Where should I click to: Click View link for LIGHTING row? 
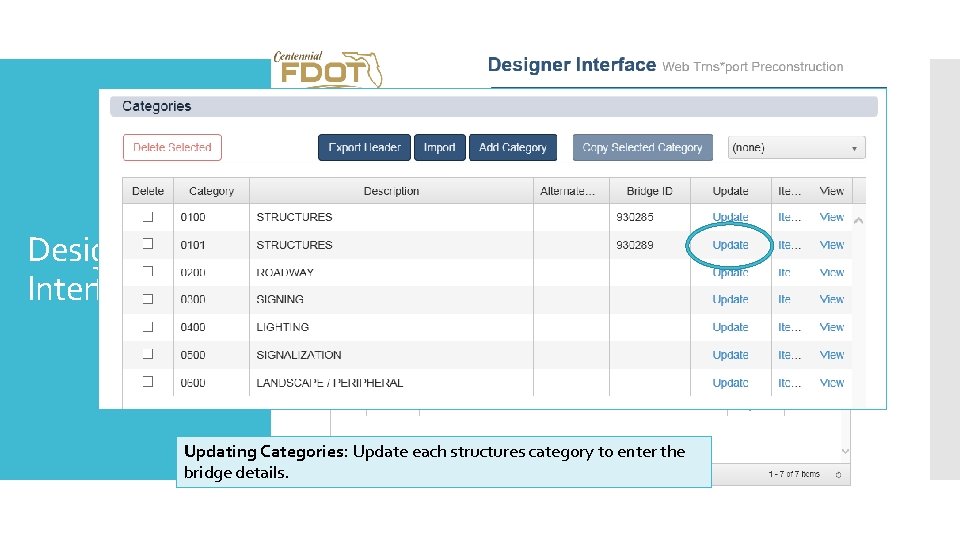pos(831,327)
